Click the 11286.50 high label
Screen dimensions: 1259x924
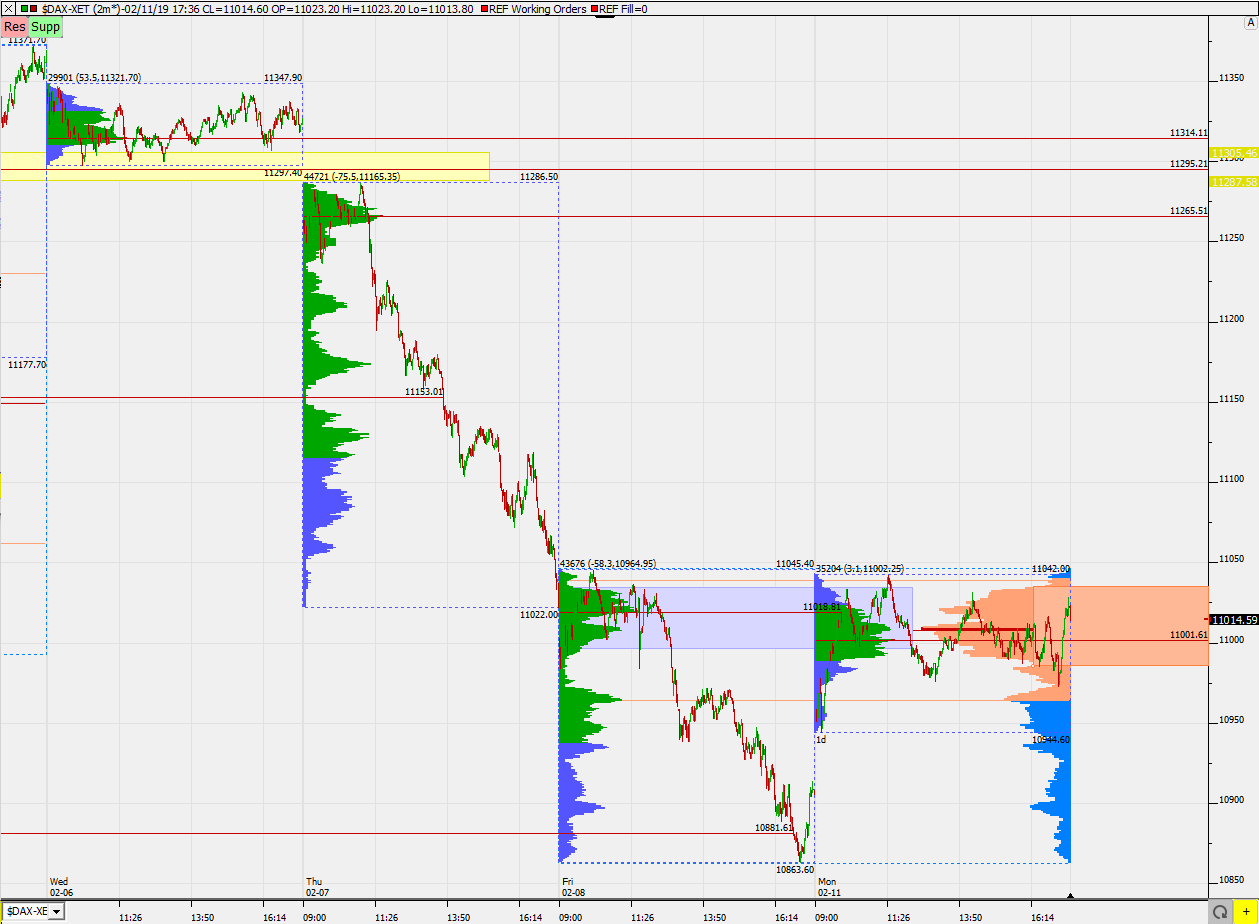pyautogui.click(x=539, y=176)
